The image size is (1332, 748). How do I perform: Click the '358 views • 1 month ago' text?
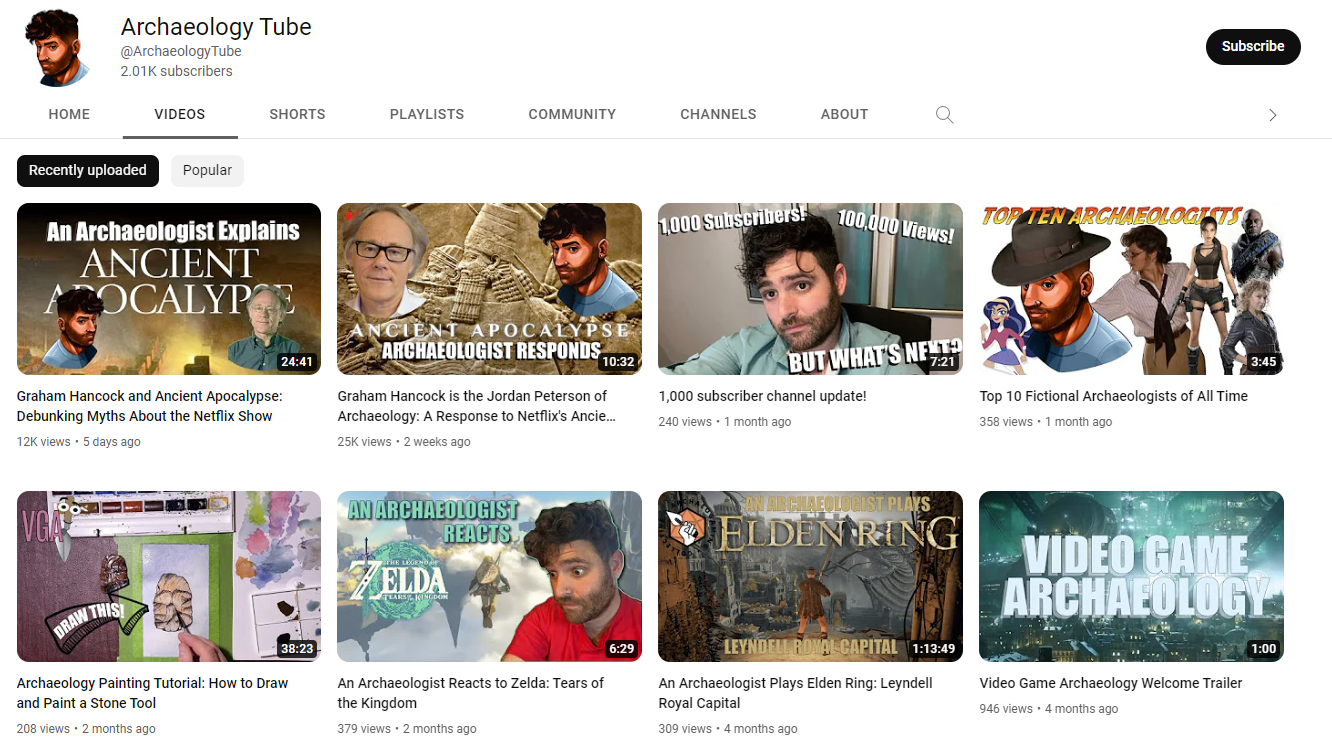[x=1046, y=422]
